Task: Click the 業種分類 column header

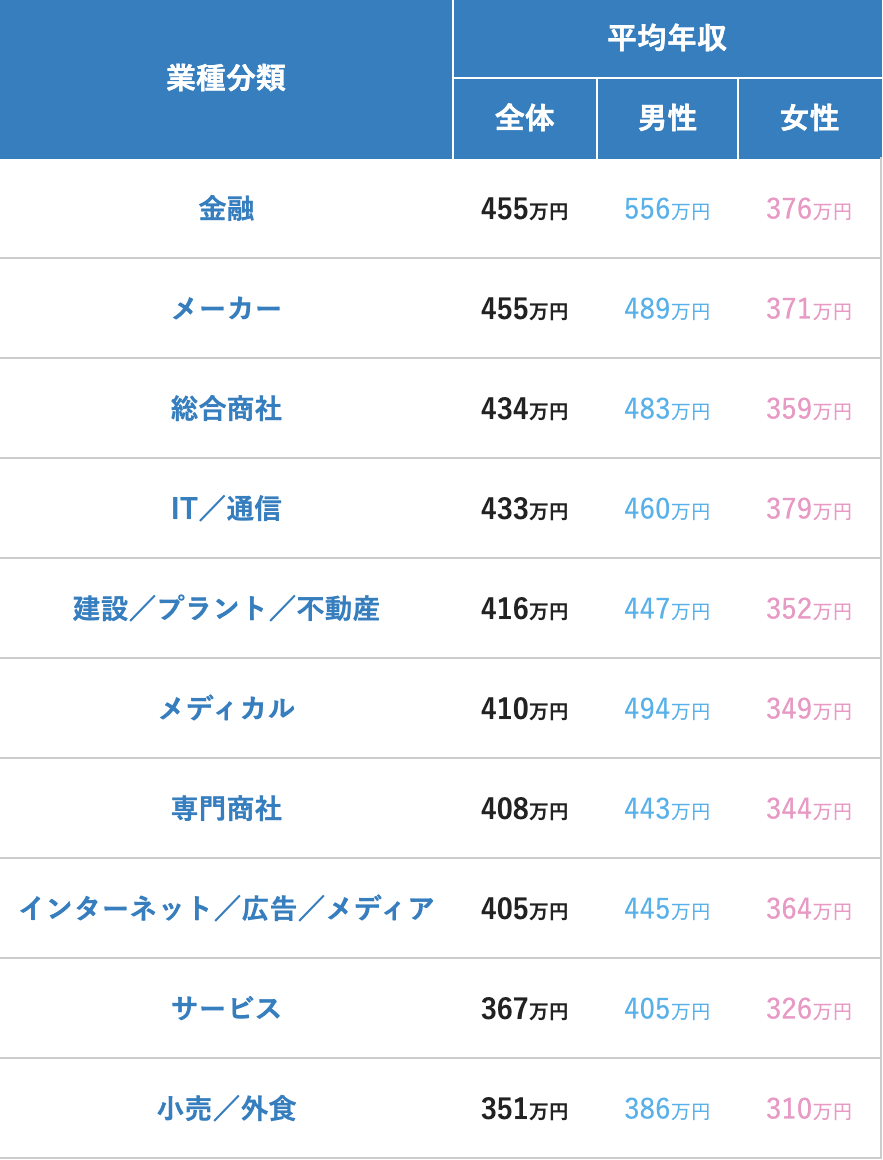Action: point(226,78)
